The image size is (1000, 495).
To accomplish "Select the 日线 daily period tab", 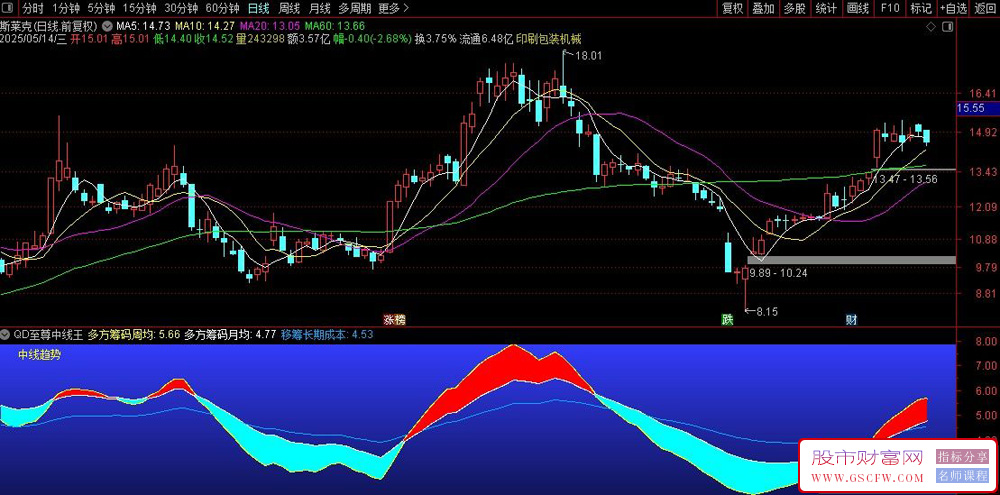I will pos(258,8).
